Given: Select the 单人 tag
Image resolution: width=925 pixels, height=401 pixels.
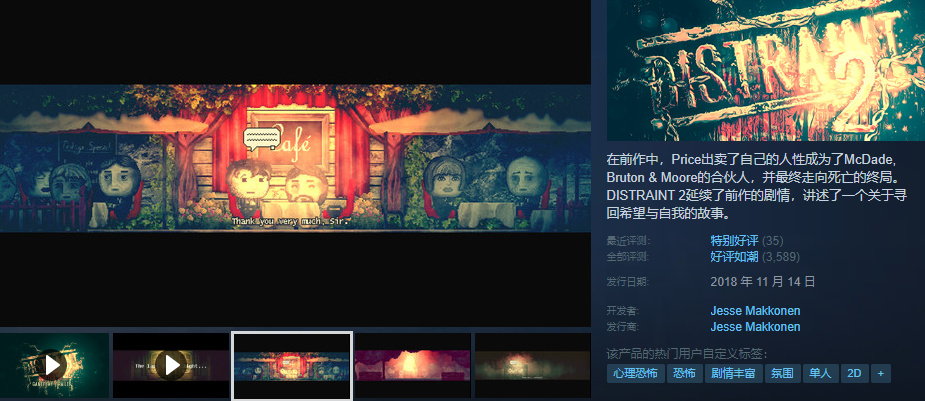Looking at the screenshot, I should click(x=820, y=373).
